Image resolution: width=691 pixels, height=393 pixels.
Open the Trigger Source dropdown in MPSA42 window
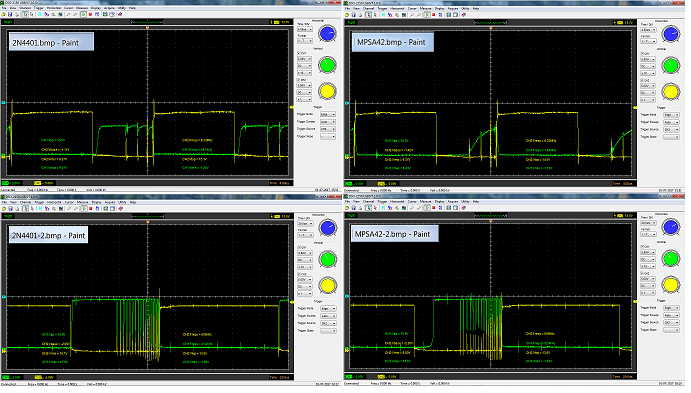pyautogui.click(x=671, y=130)
